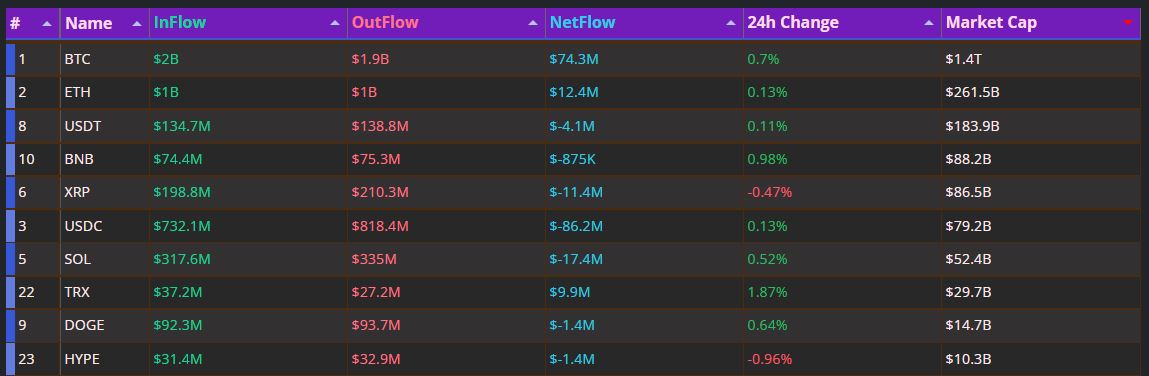The width and height of the screenshot is (1149, 376).
Task: Click the 24h Change header label
Action: (x=793, y=23)
